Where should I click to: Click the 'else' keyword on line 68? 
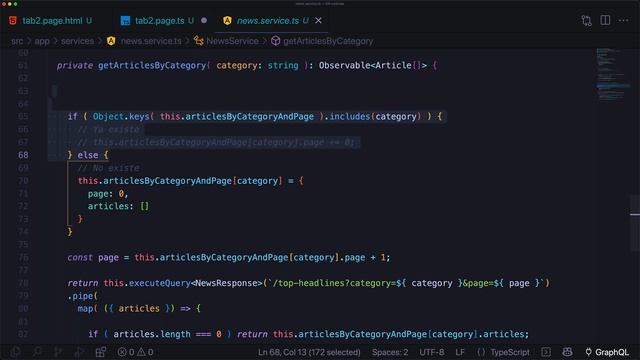pyautogui.click(x=88, y=155)
